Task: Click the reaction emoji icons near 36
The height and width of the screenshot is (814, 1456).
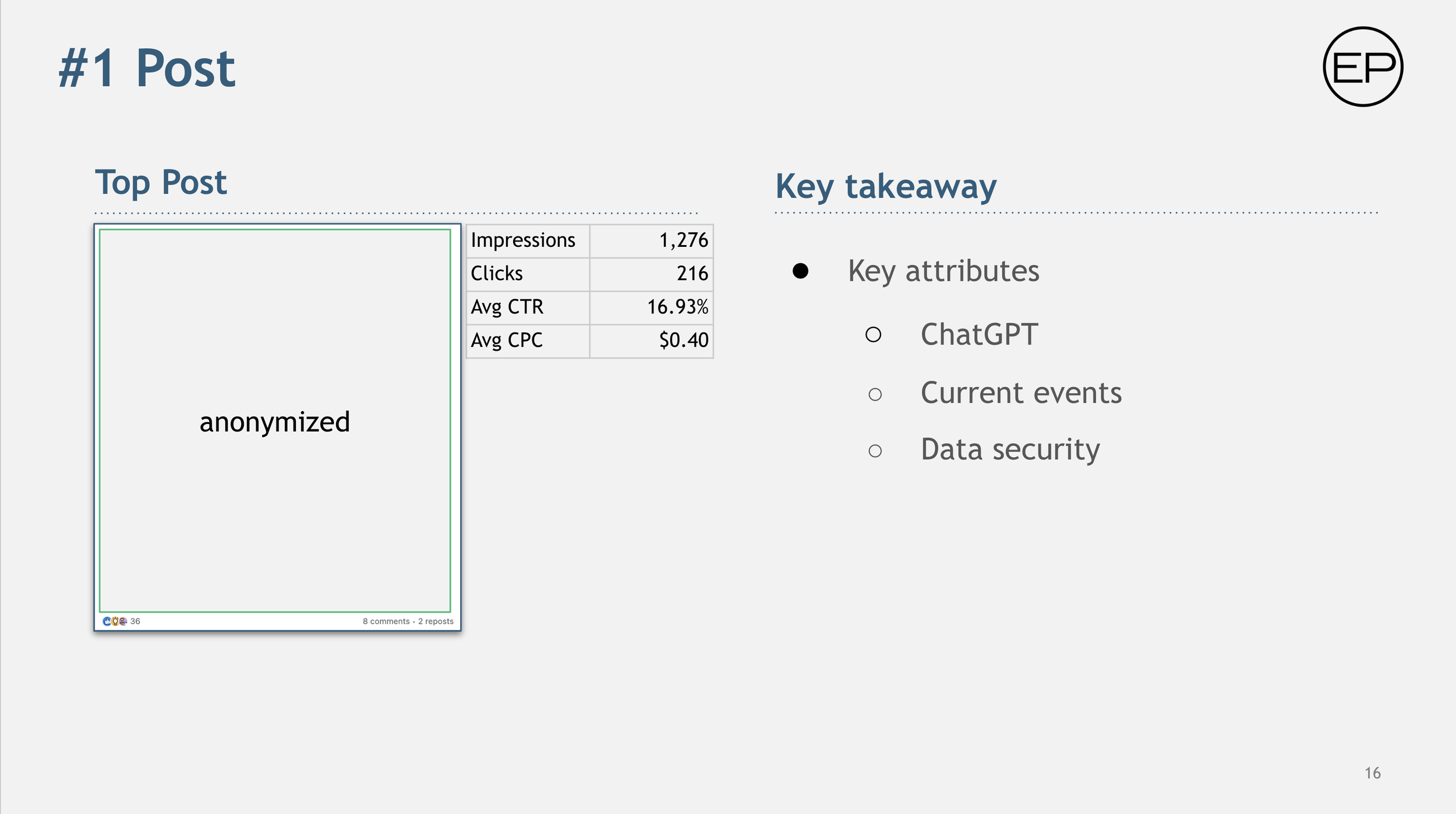Action: (115, 621)
